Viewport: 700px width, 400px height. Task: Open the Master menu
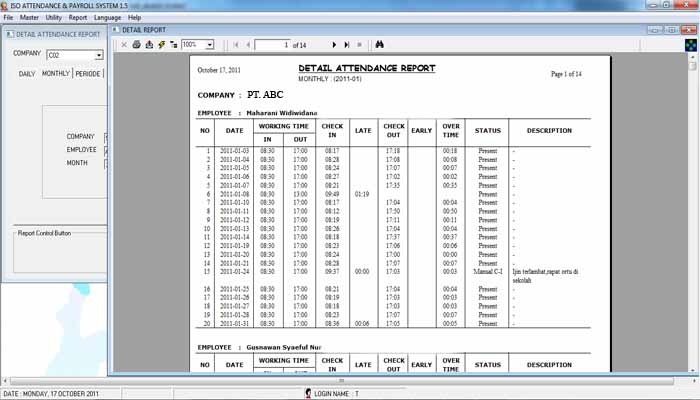coord(29,17)
